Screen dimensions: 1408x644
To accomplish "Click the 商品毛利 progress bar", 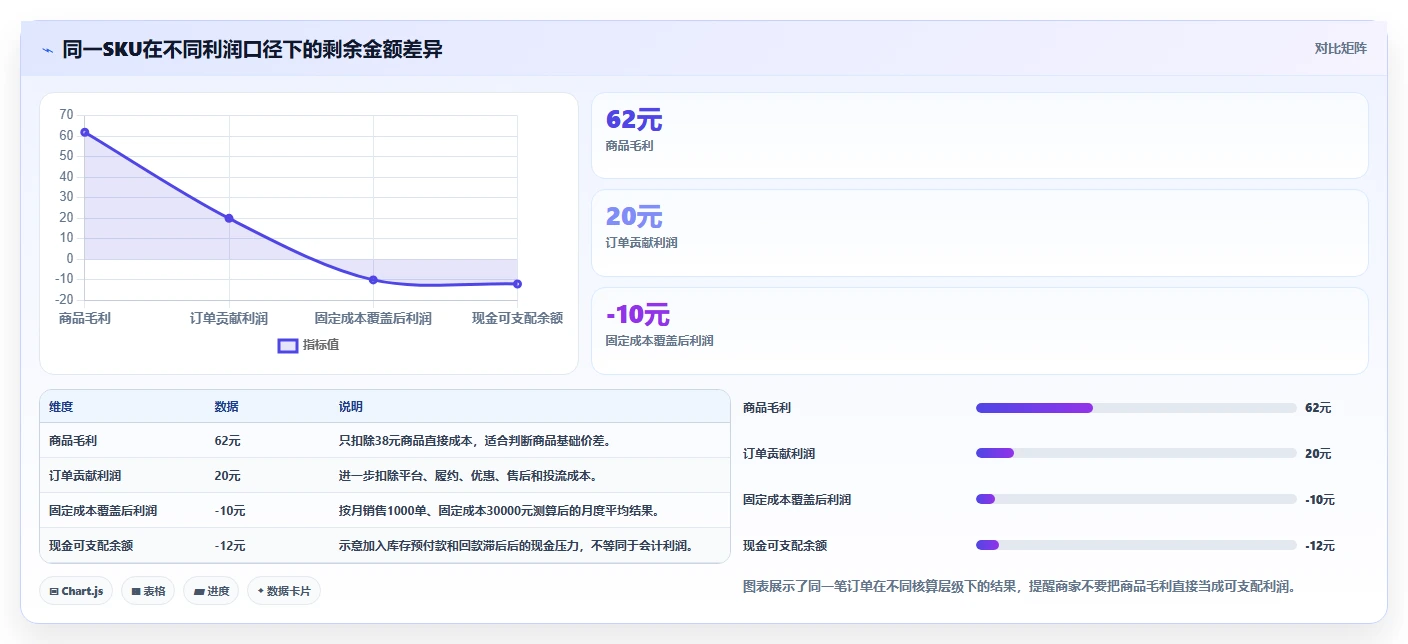I will (1136, 408).
